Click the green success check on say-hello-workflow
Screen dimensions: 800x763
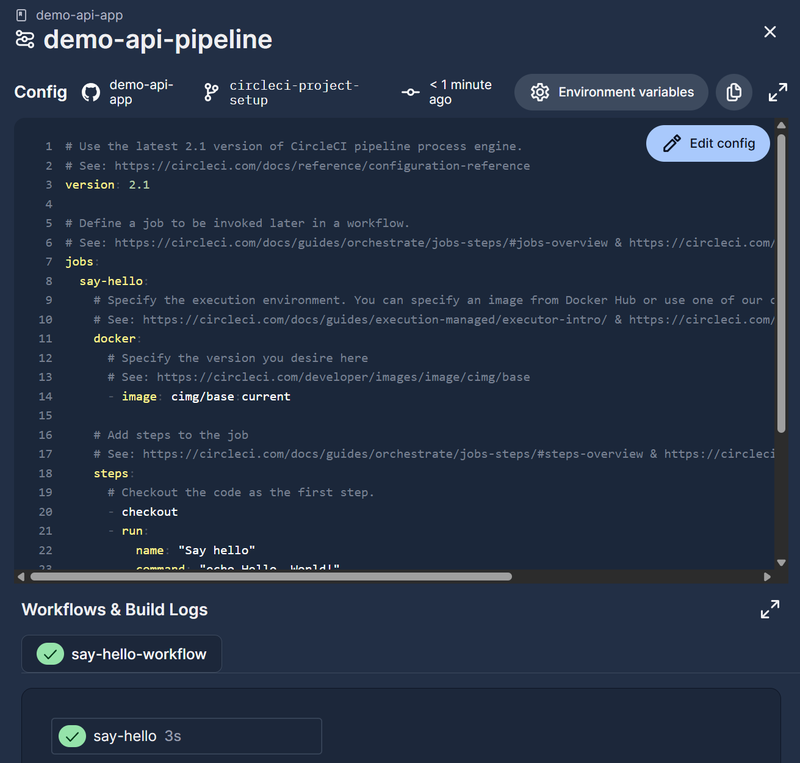coord(49,654)
